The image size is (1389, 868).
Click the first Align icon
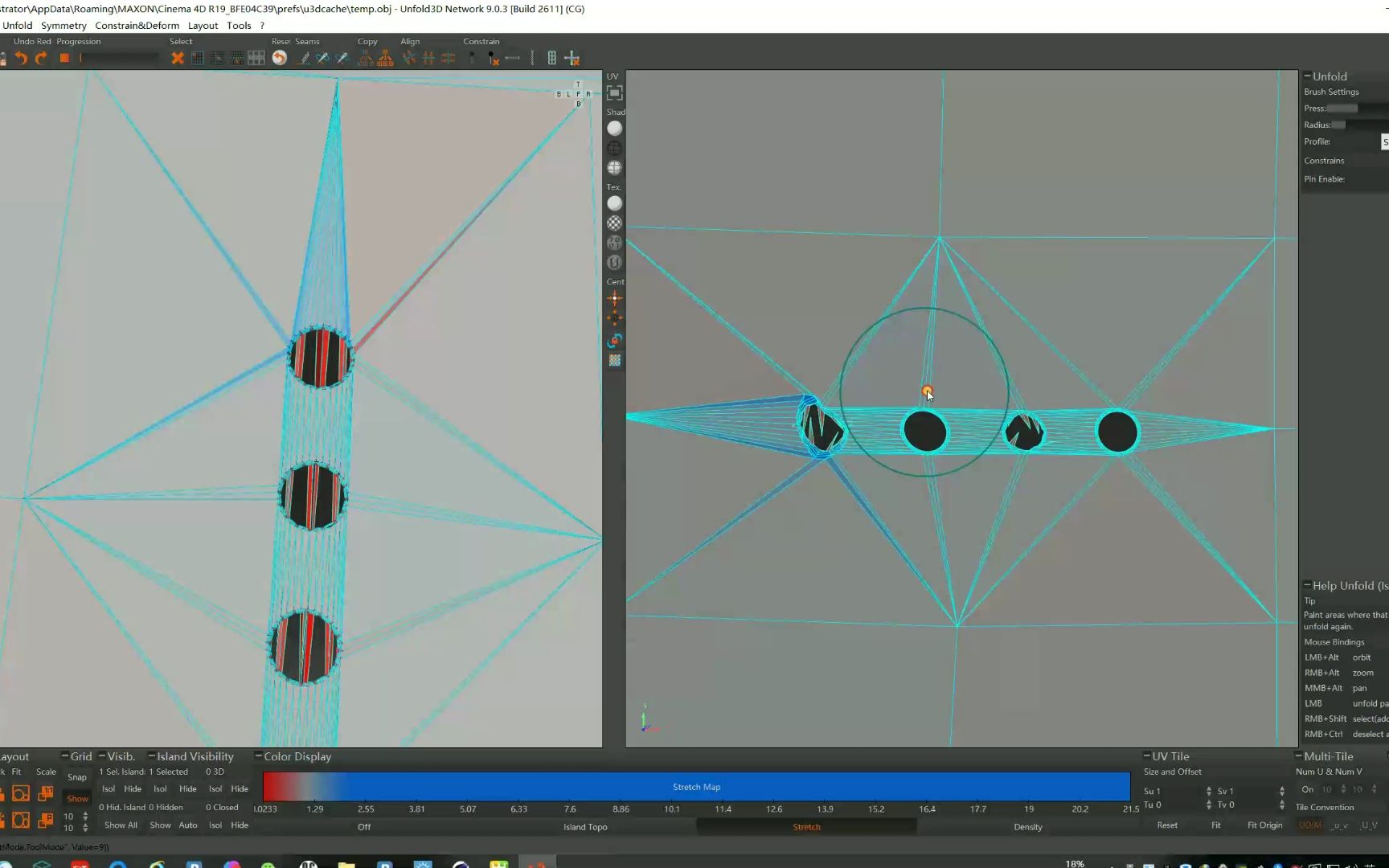[x=409, y=58]
